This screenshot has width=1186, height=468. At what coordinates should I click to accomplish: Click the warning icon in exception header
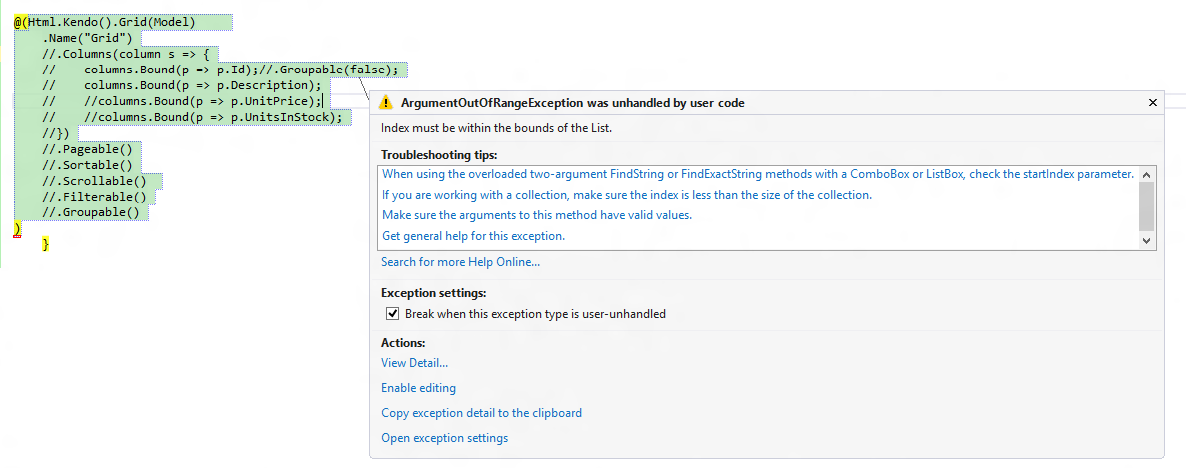point(386,103)
